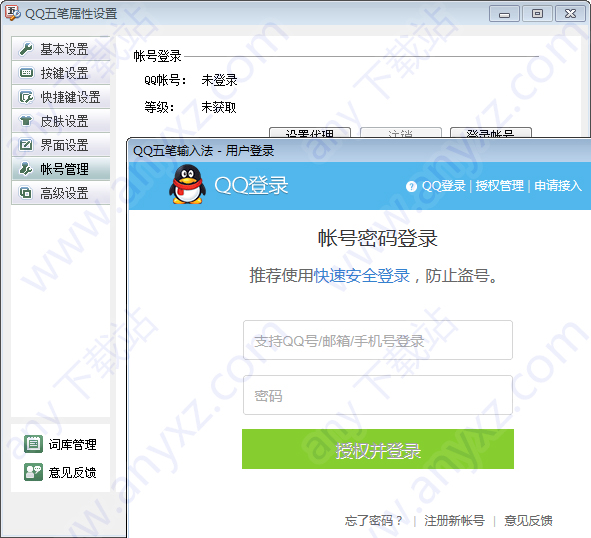
Task: Open the 注册新帐号 link
Action: click(454, 521)
